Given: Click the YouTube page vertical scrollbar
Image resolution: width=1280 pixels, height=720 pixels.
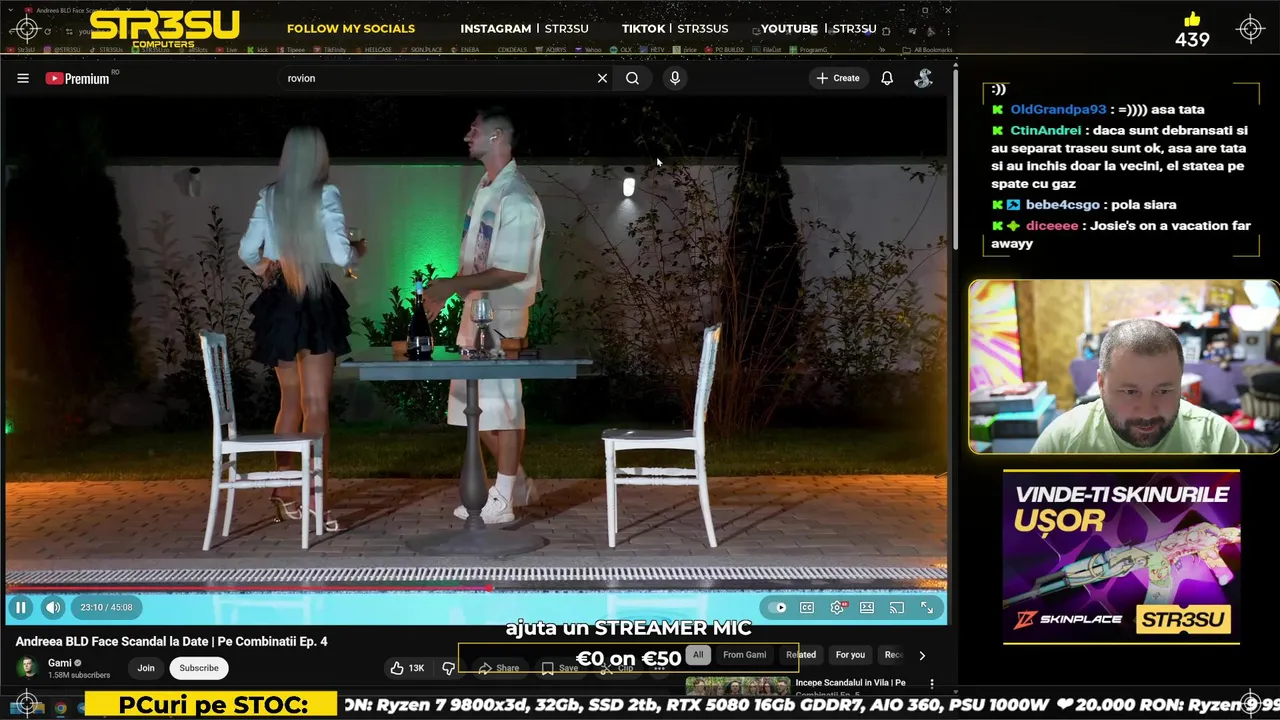Looking at the screenshot, I should pos(955,160).
